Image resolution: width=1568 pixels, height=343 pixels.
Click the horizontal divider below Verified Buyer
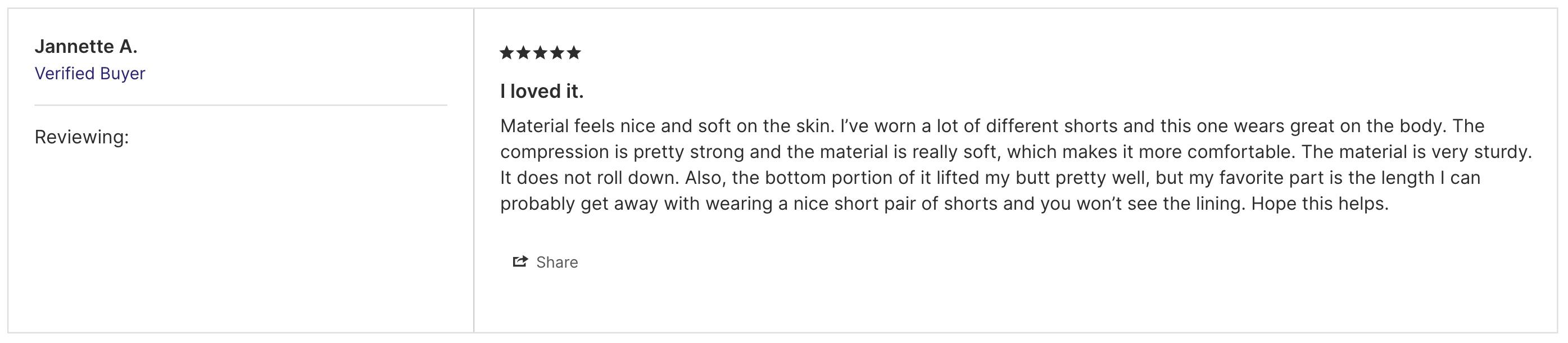241,105
